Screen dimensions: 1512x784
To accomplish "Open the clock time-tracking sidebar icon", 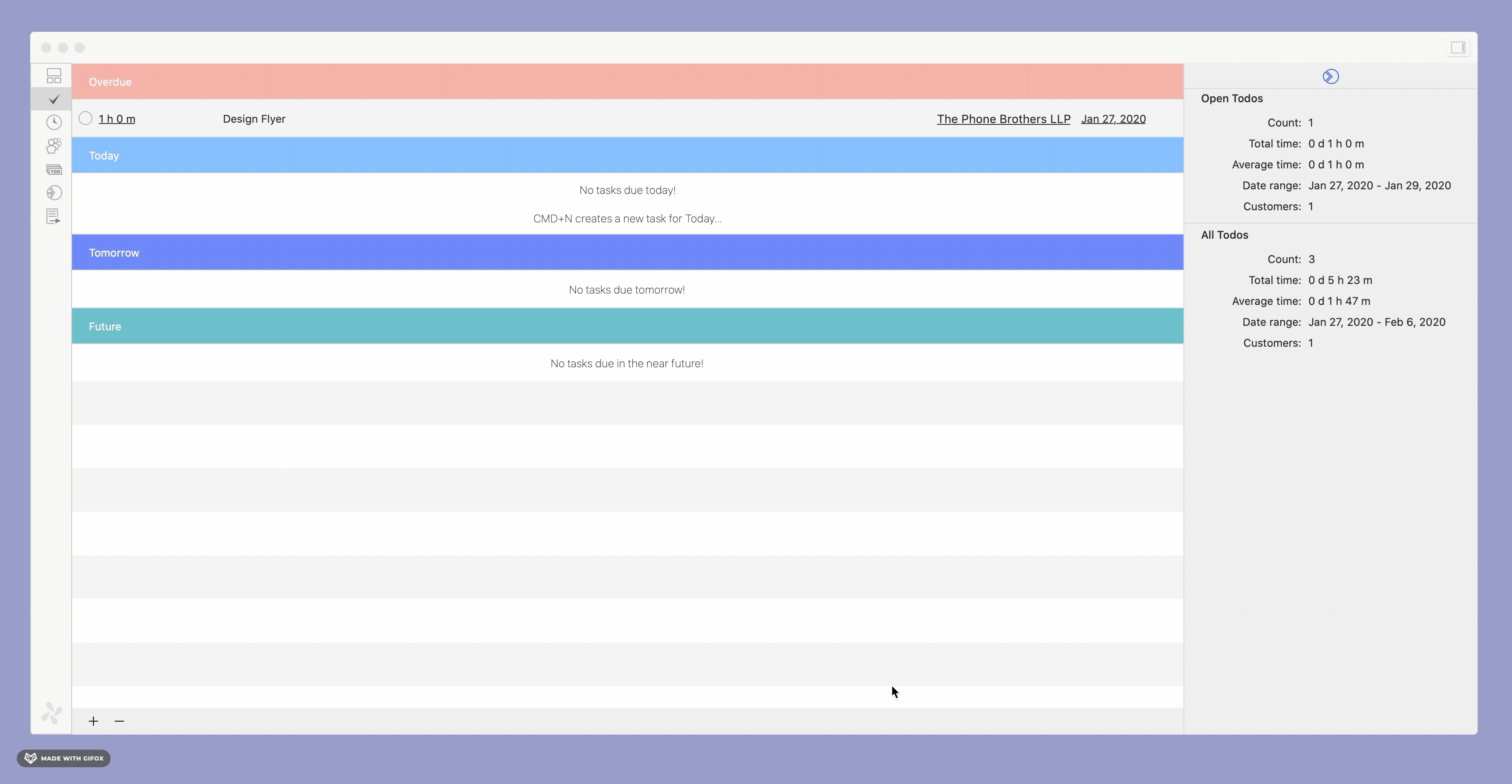I will coord(54,122).
